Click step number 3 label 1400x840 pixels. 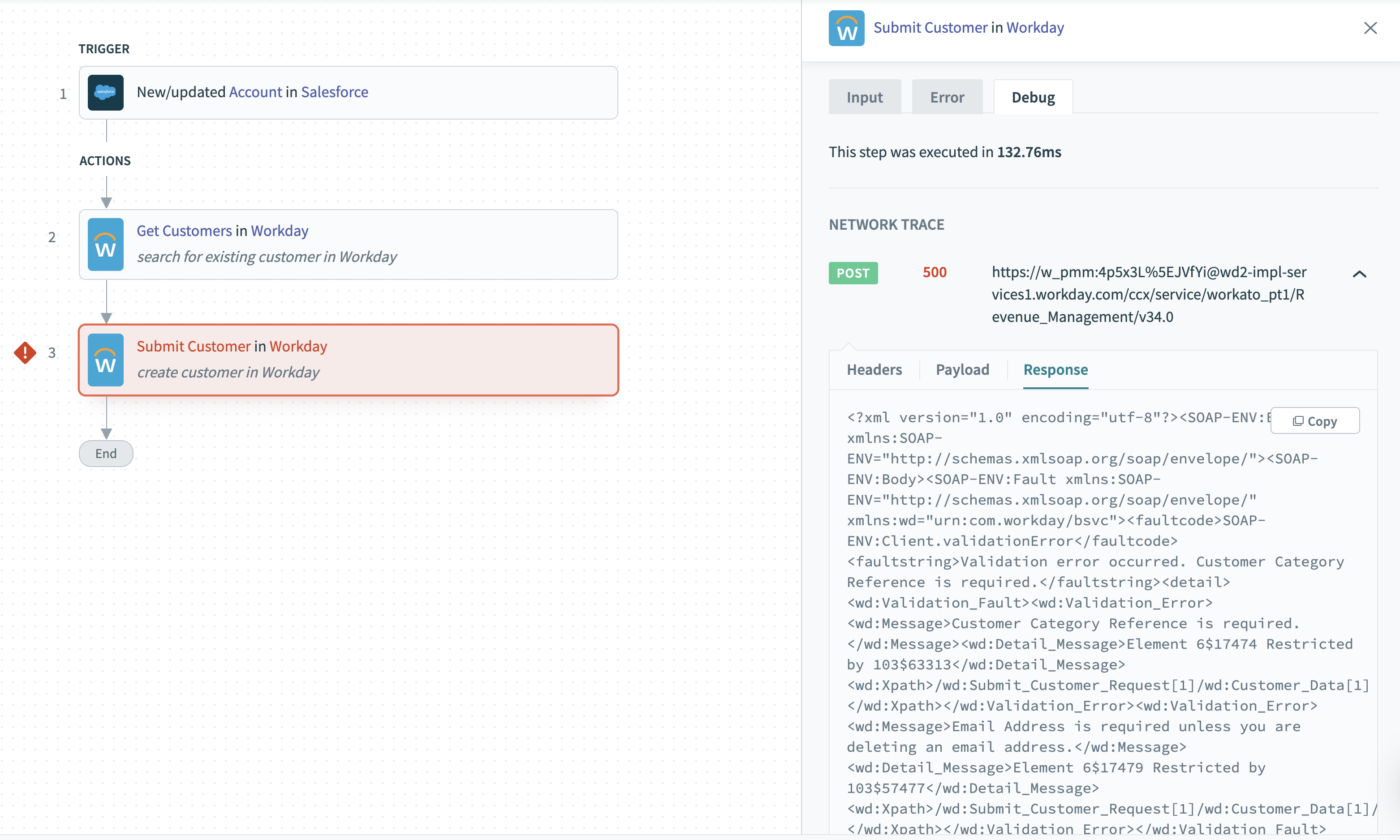[x=52, y=353]
